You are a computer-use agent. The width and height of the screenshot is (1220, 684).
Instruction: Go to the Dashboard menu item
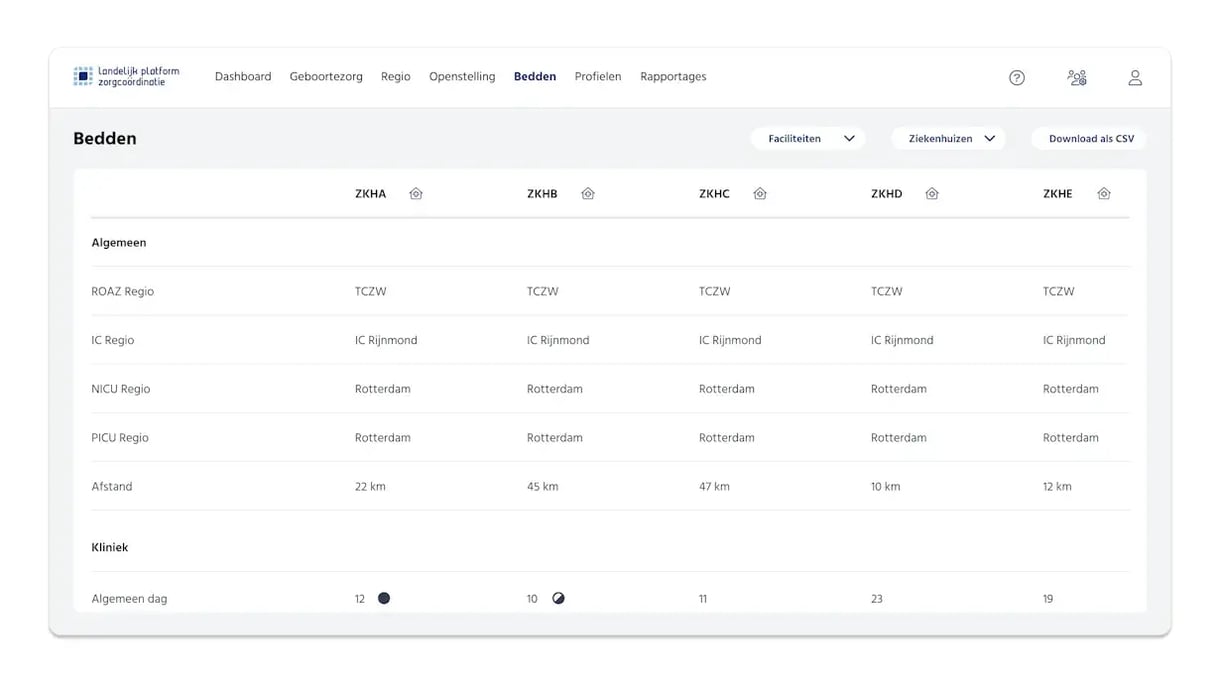(x=243, y=77)
